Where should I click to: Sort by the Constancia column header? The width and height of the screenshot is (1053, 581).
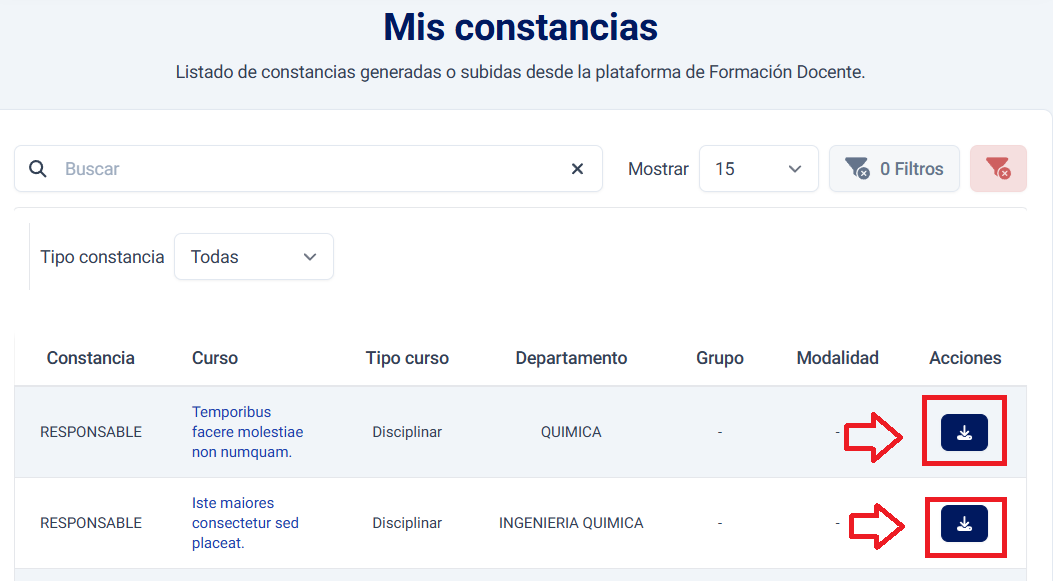(91, 358)
